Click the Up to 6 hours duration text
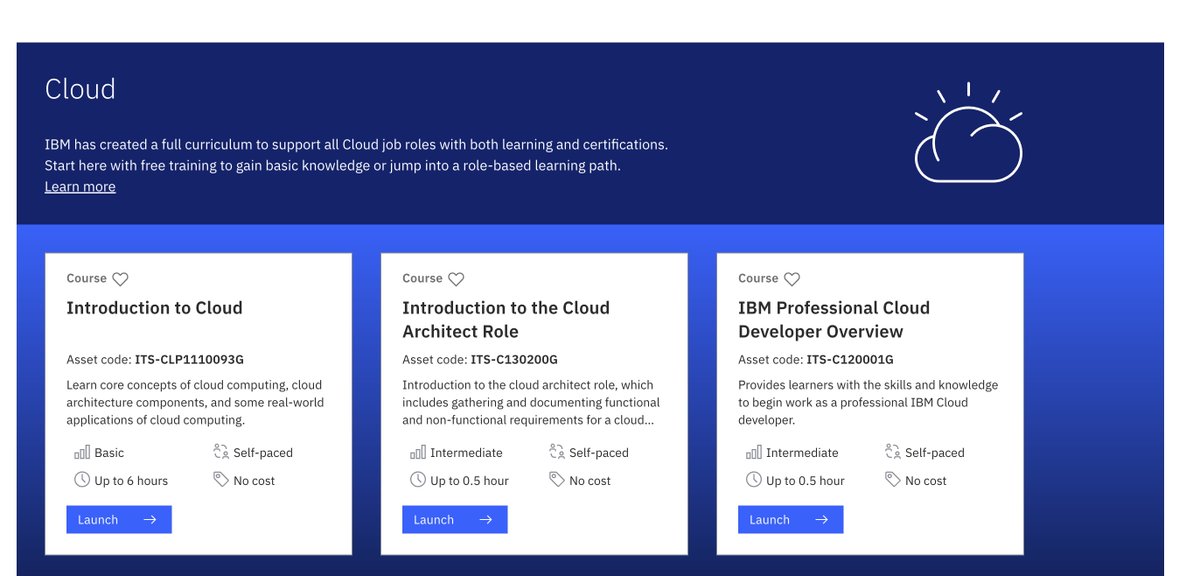 [x=131, y=481]
